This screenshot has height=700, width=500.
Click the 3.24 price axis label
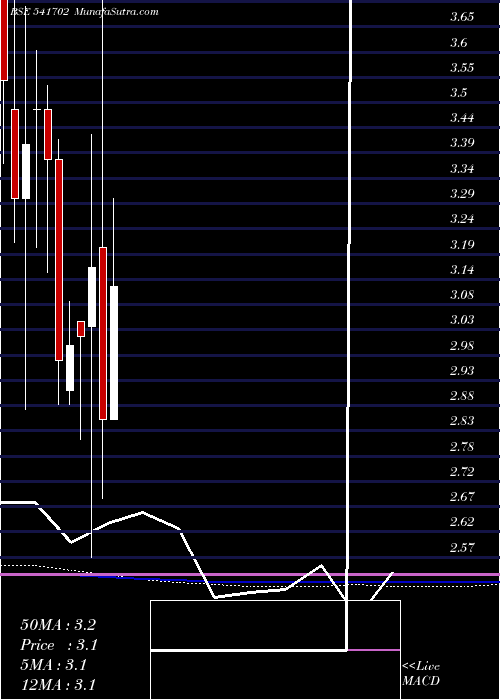(462, 219)
